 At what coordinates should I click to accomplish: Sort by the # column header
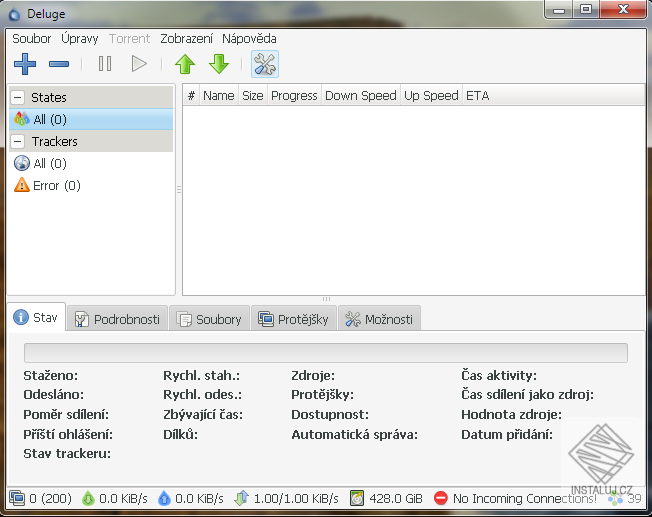click(191, 95)
